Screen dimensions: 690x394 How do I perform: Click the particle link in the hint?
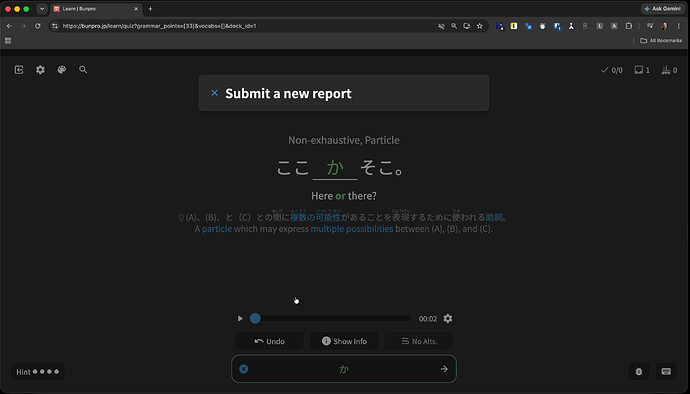click(x=217, y=229)
